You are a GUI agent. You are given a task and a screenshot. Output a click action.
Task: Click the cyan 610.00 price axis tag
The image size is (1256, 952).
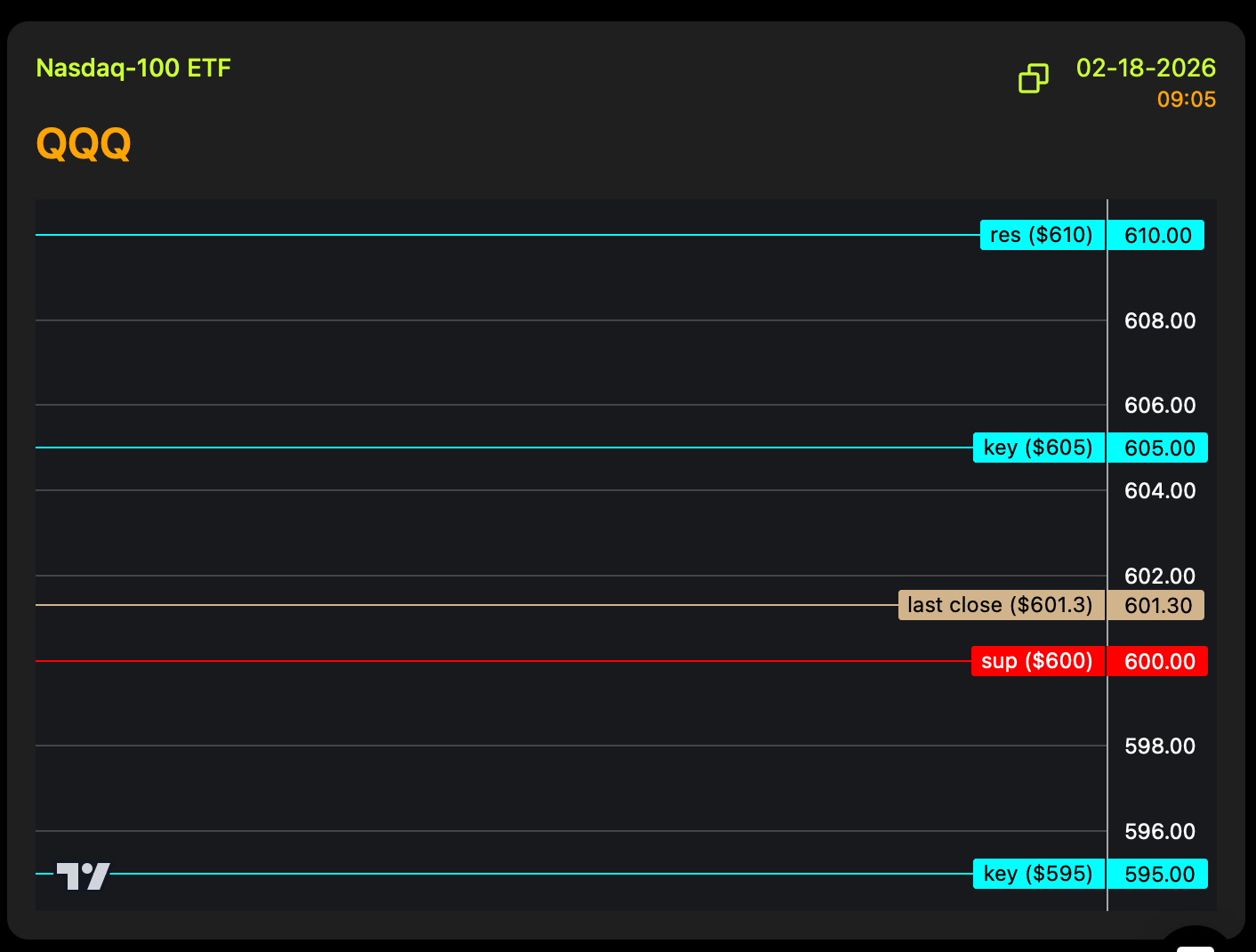1157,236
